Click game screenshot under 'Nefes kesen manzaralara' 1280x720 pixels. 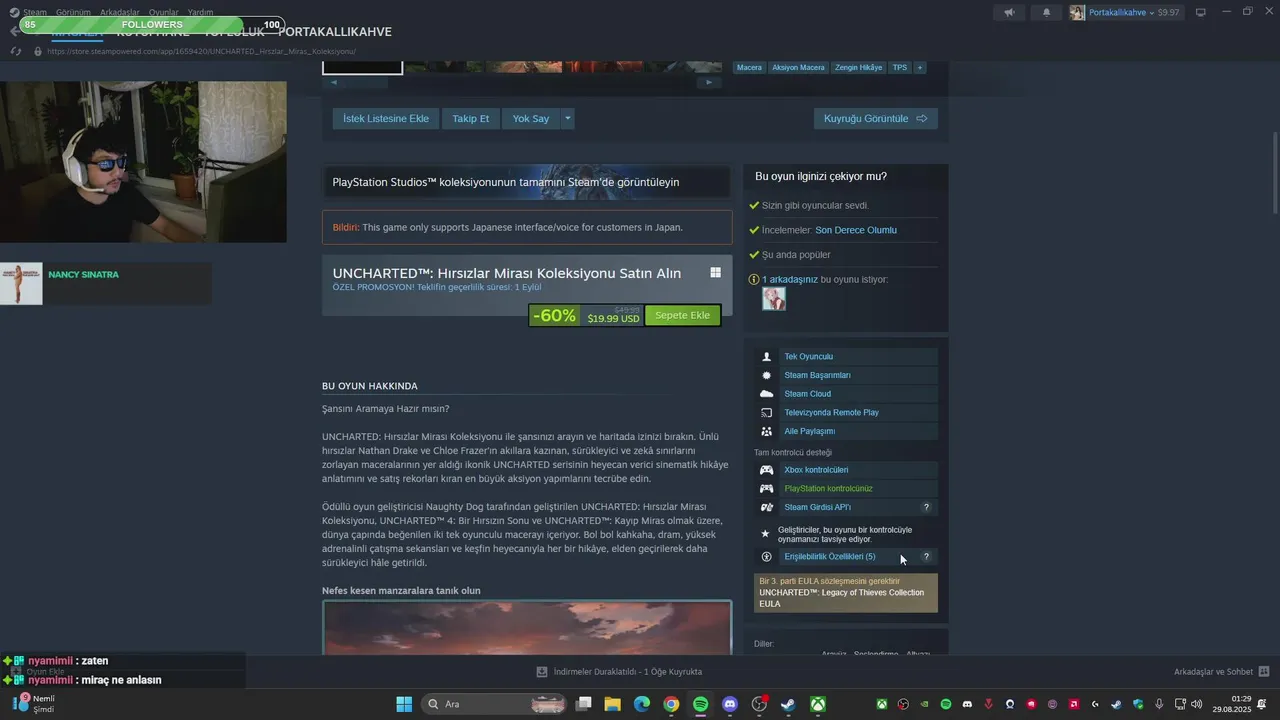tap(527, 628)
